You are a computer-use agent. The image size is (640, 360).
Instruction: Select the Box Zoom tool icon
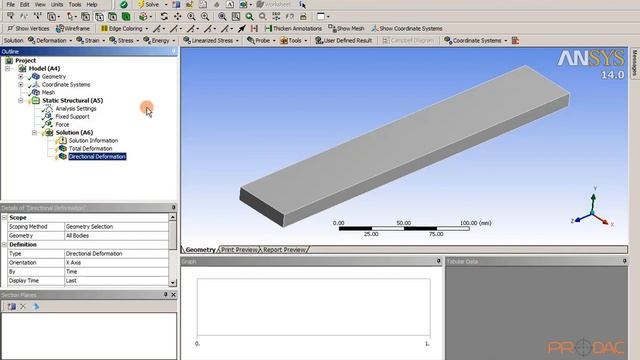pyautogui.click(x=205, y=16)
